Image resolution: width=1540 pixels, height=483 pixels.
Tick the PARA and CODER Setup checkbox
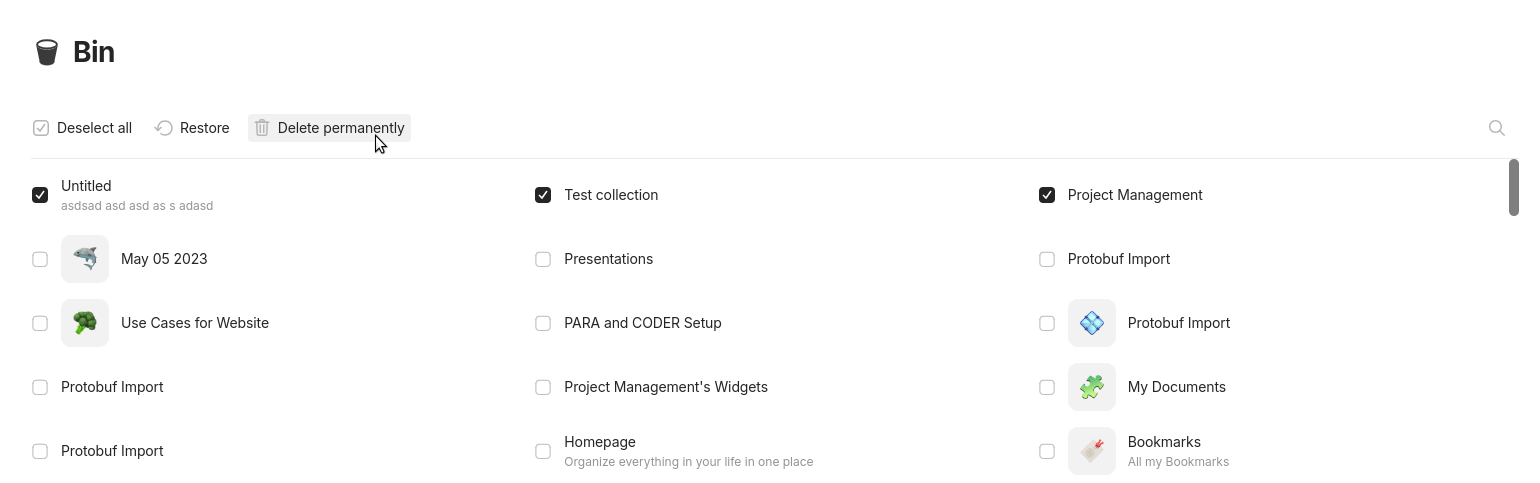(x=543, y=323)
